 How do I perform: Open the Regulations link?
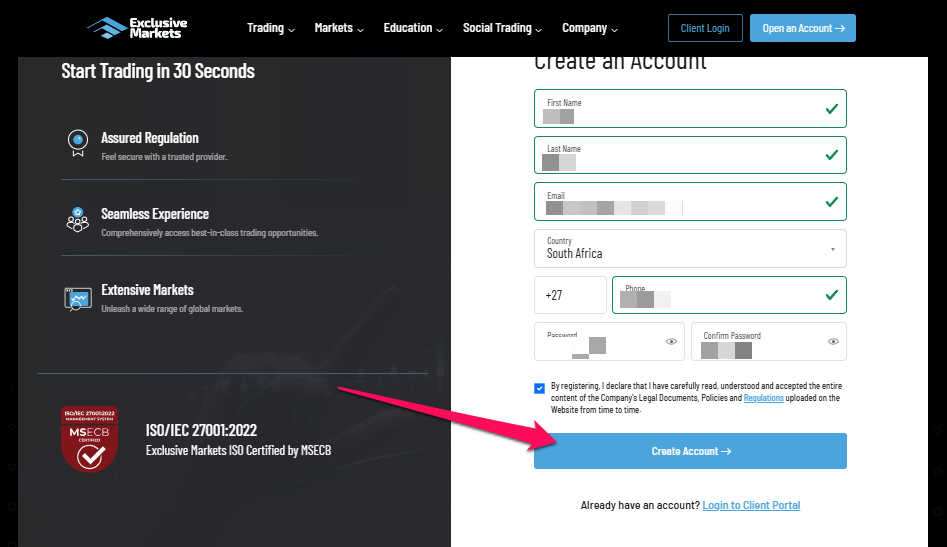click(763, 398)
